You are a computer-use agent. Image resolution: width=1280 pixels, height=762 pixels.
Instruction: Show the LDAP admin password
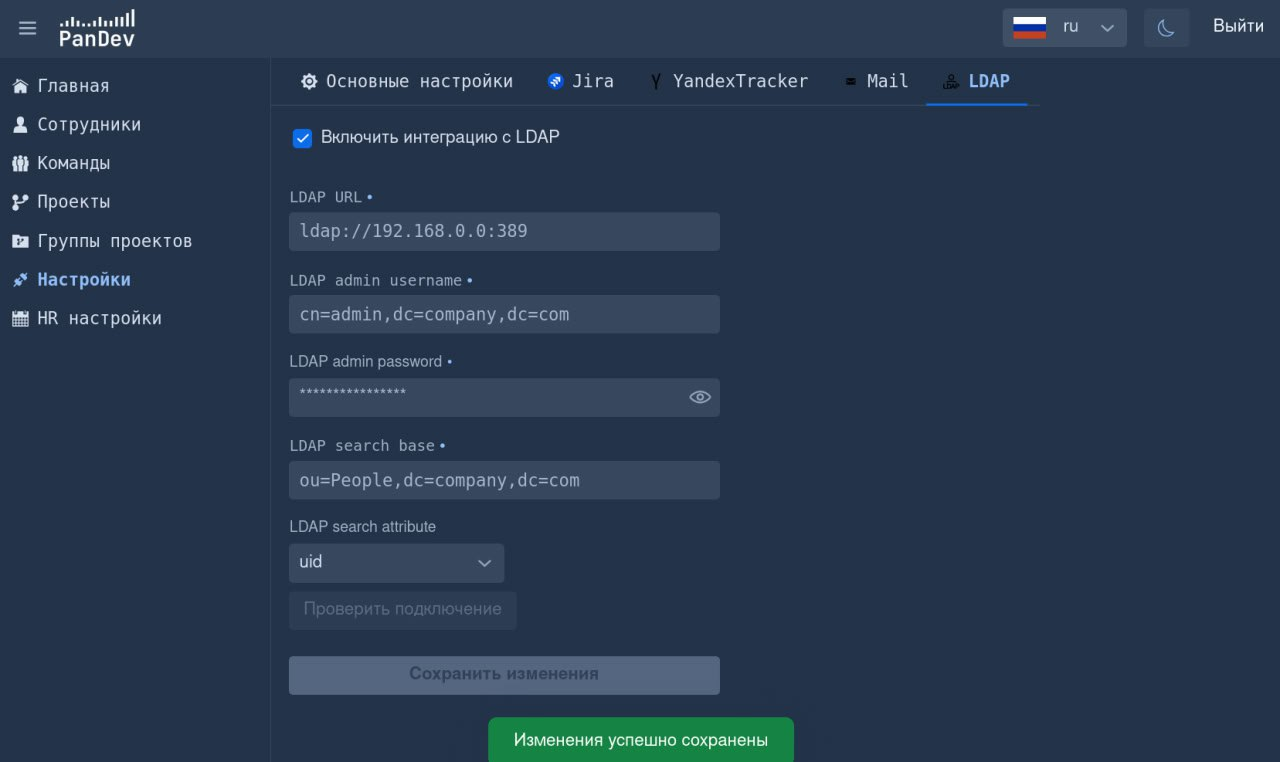click(x=700, y=397)
